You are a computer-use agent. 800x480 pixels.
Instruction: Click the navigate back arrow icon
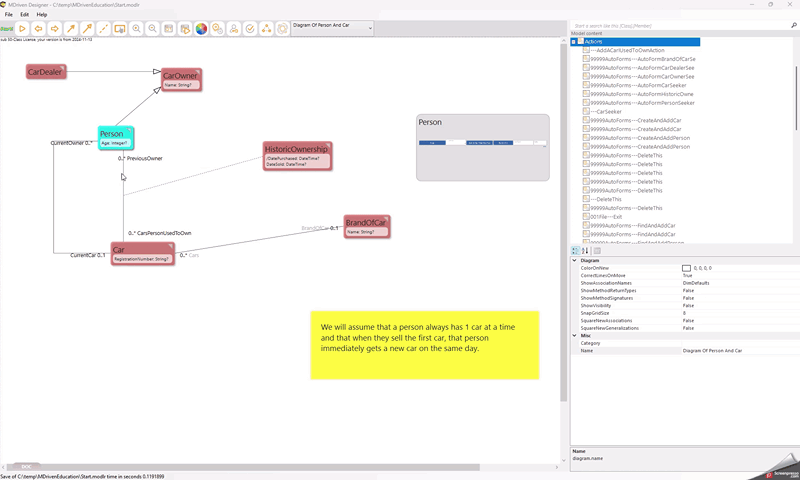[38, 28]
